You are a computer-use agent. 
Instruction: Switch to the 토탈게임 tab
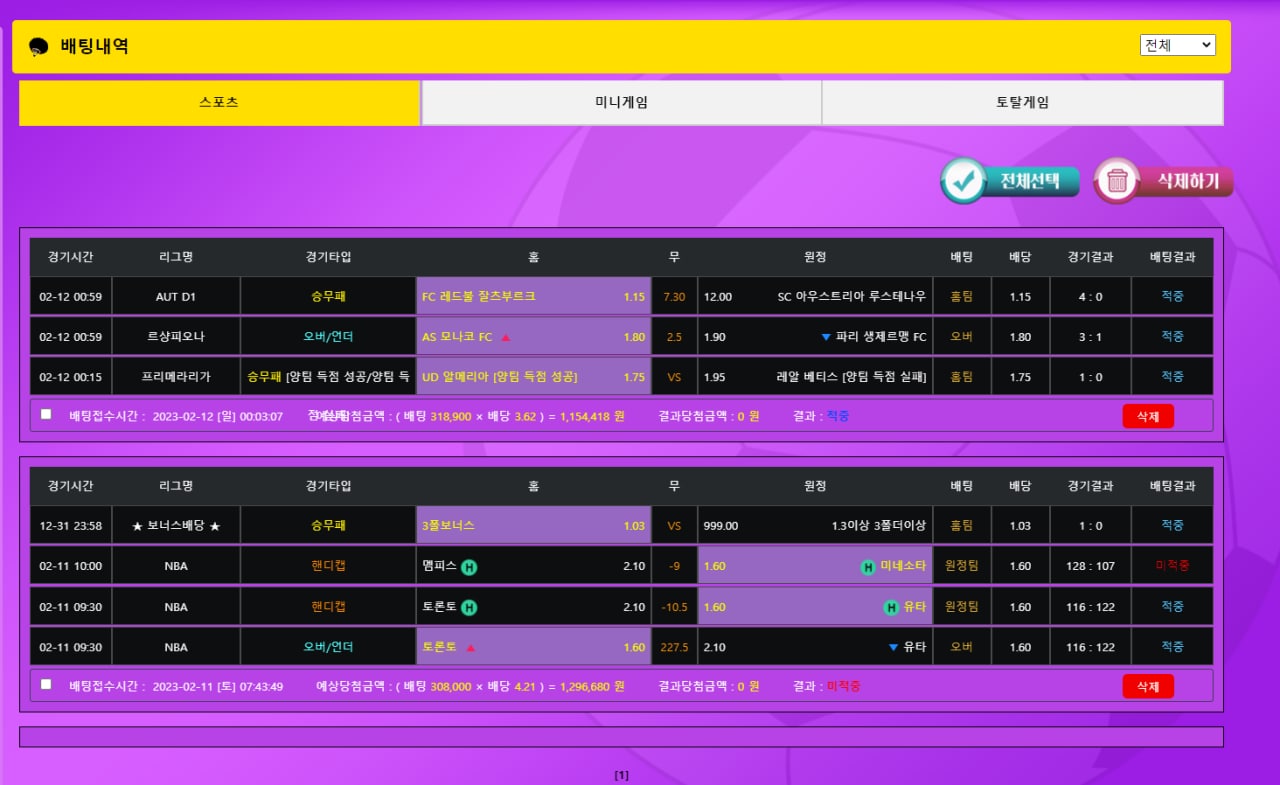[x=1022, y=103]
